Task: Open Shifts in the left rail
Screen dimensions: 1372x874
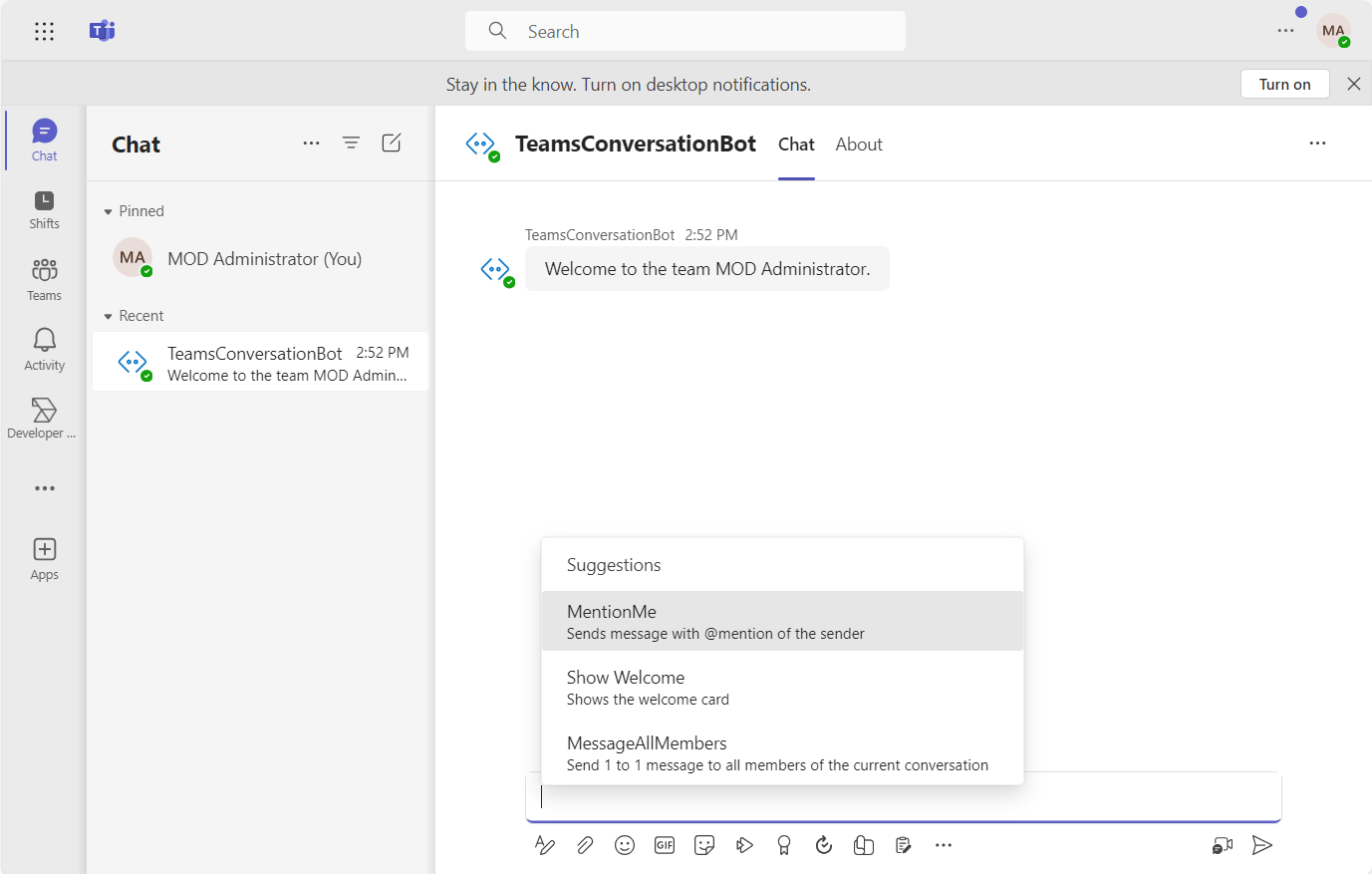Action: click(x=44, y=209)
